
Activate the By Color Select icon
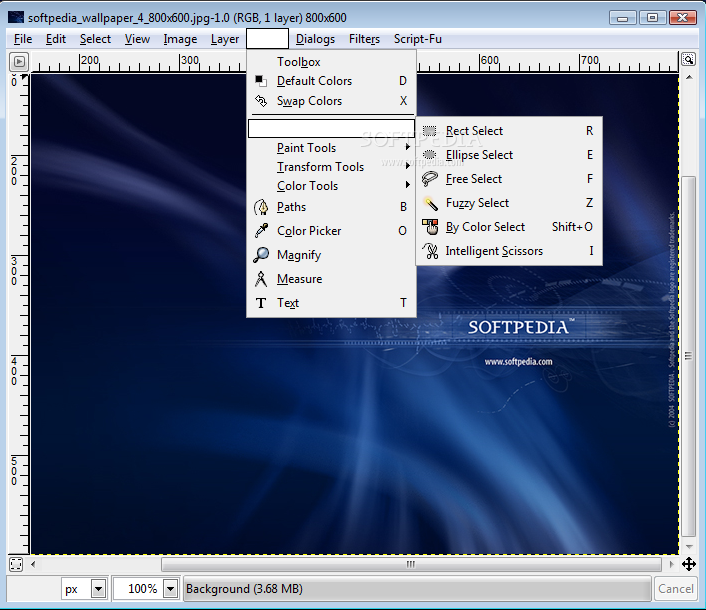click(x=430, y=227)
